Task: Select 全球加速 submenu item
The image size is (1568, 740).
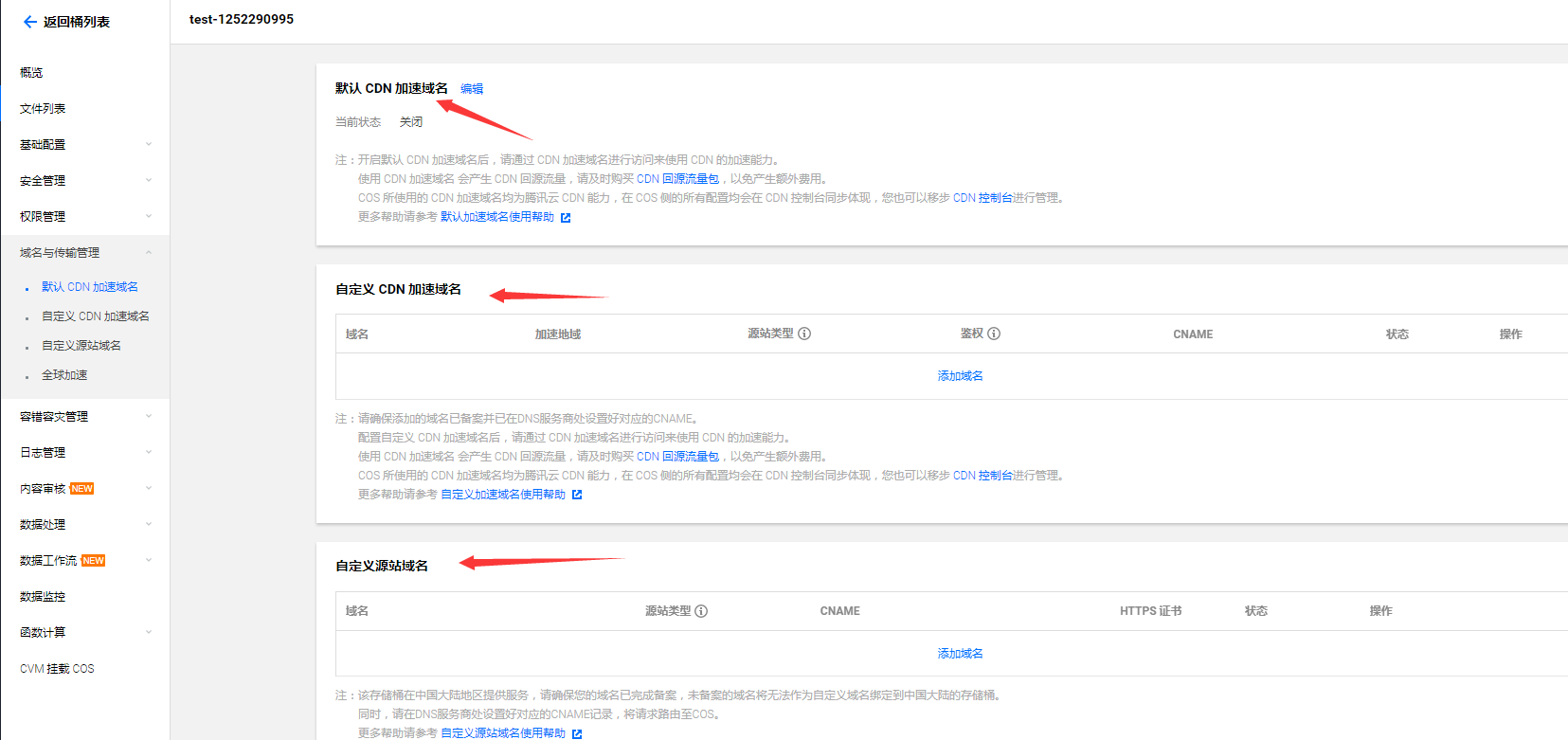Action: click(x=64, y=375)
